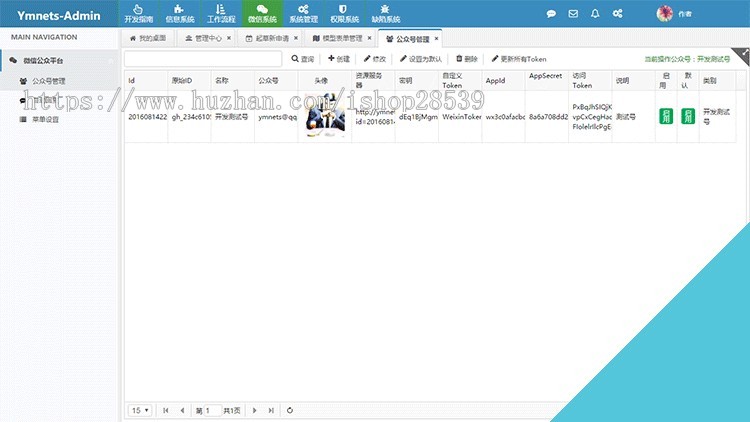Open the chat messages icon in header
750x422 pixels.
[x=551, y=13]
